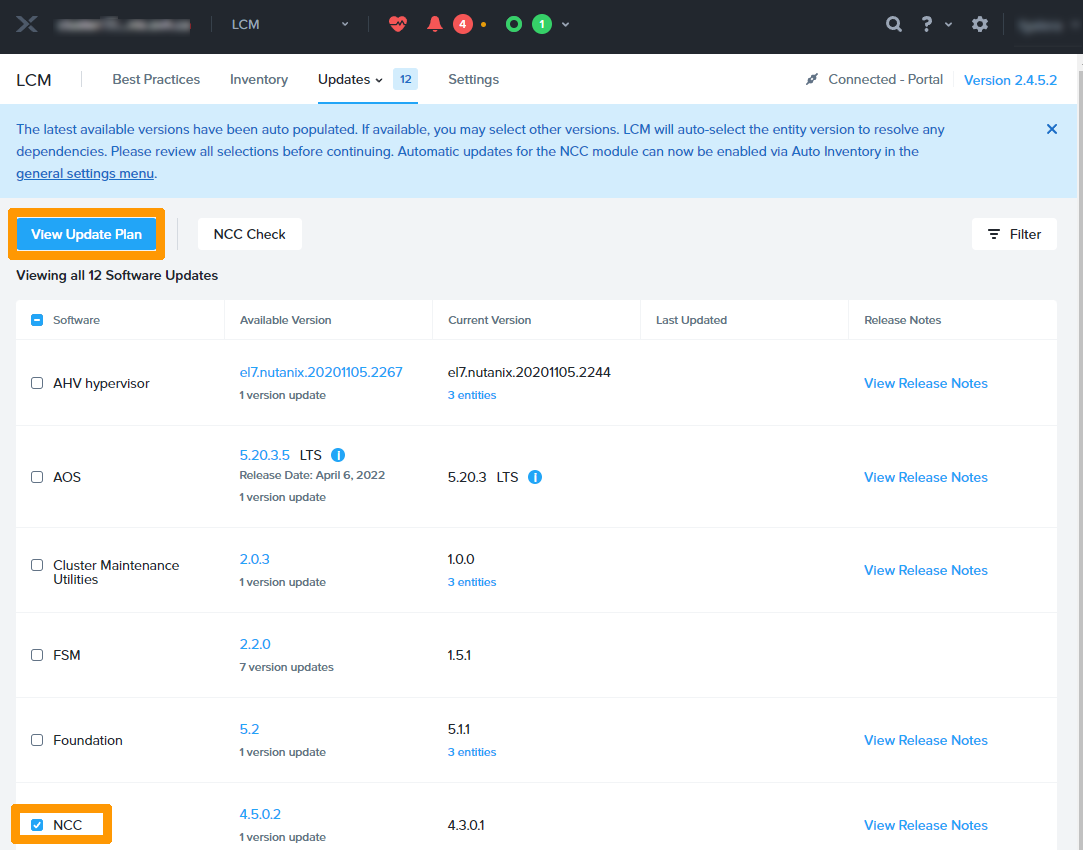Expand the tasks dropdown arrow in top bar
1083x850 pixels.
(x=566, y=24)
